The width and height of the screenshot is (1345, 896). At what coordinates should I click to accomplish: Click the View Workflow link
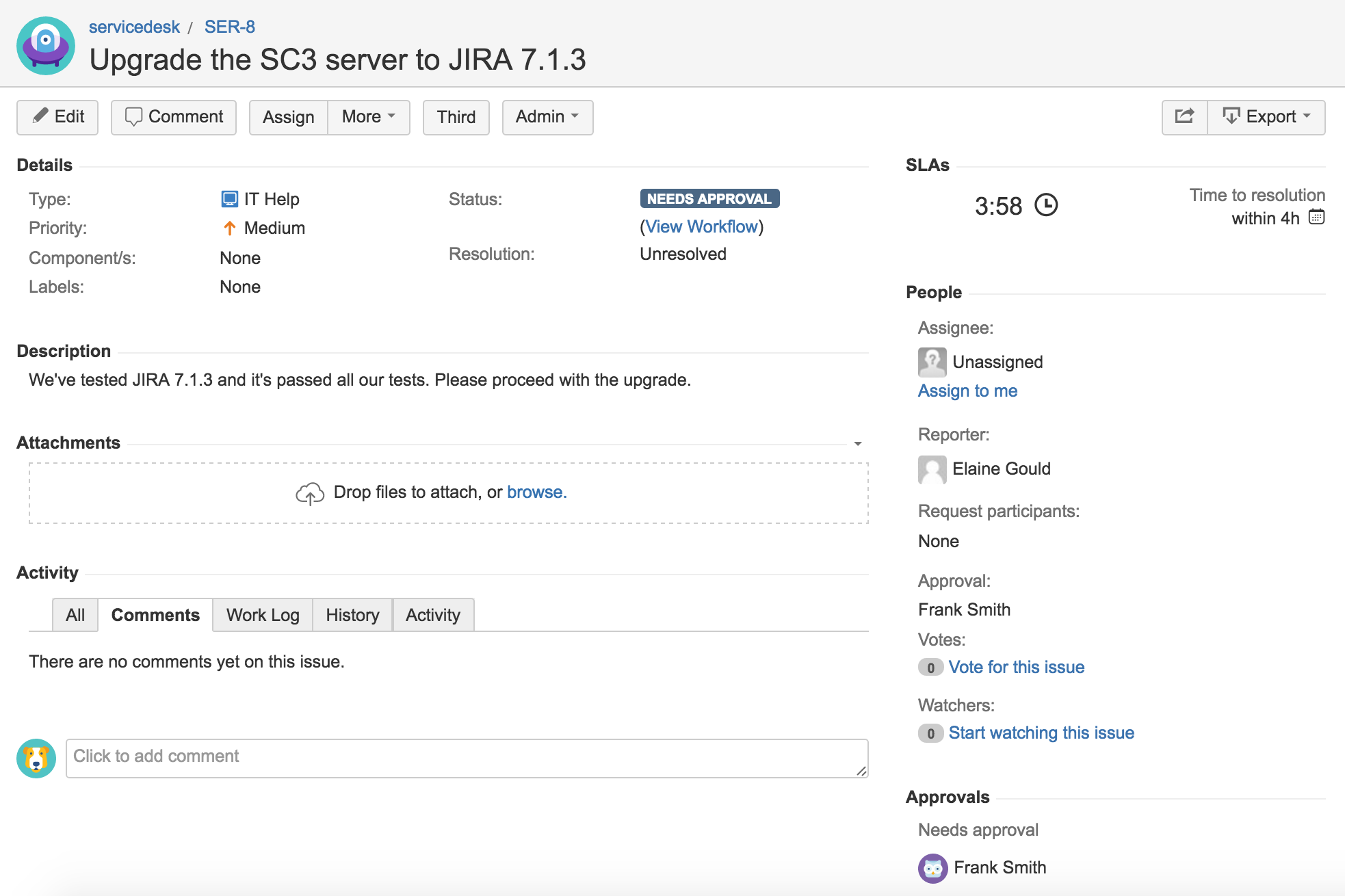coord(702,226)
